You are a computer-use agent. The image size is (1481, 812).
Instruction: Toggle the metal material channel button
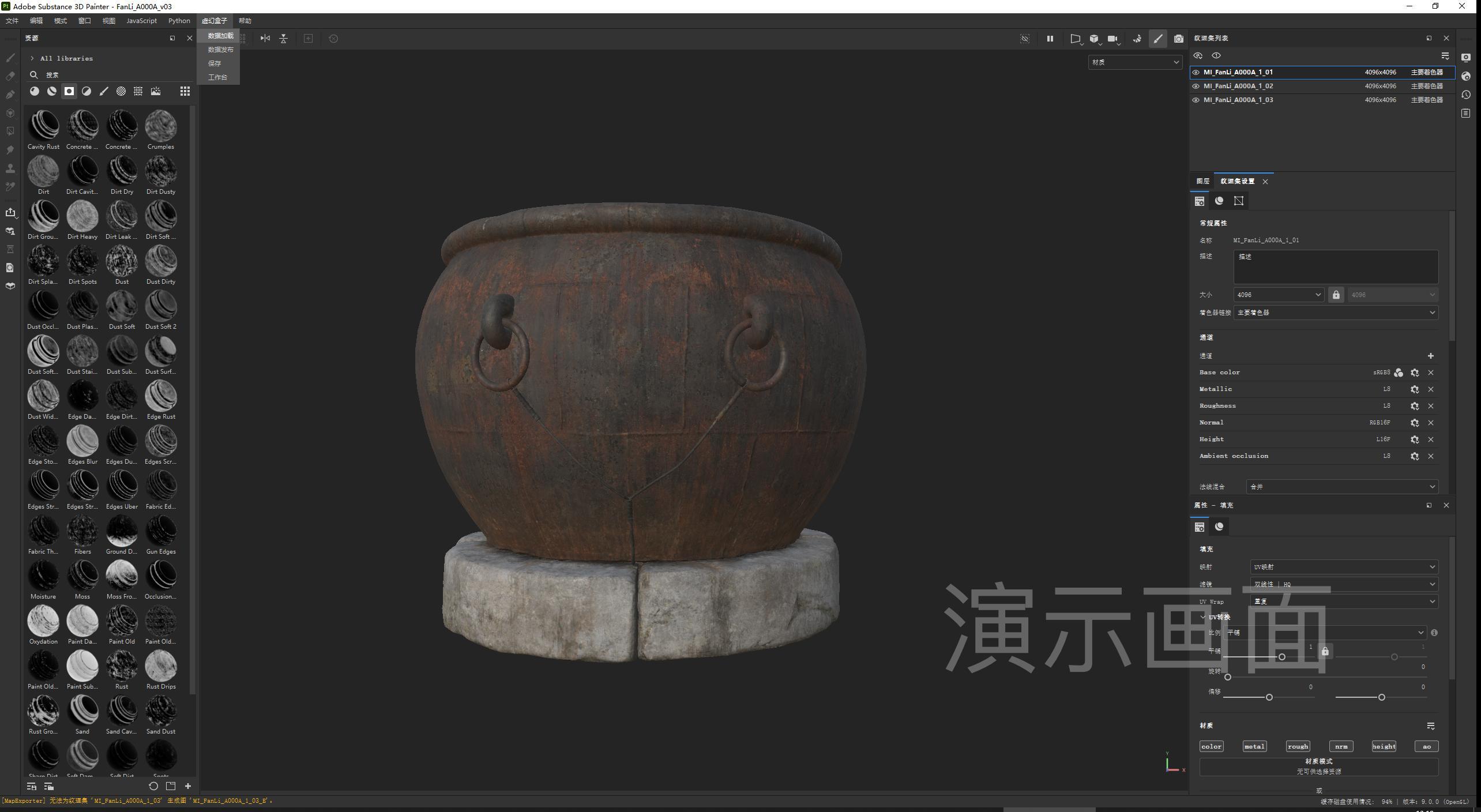(1254, 746)
